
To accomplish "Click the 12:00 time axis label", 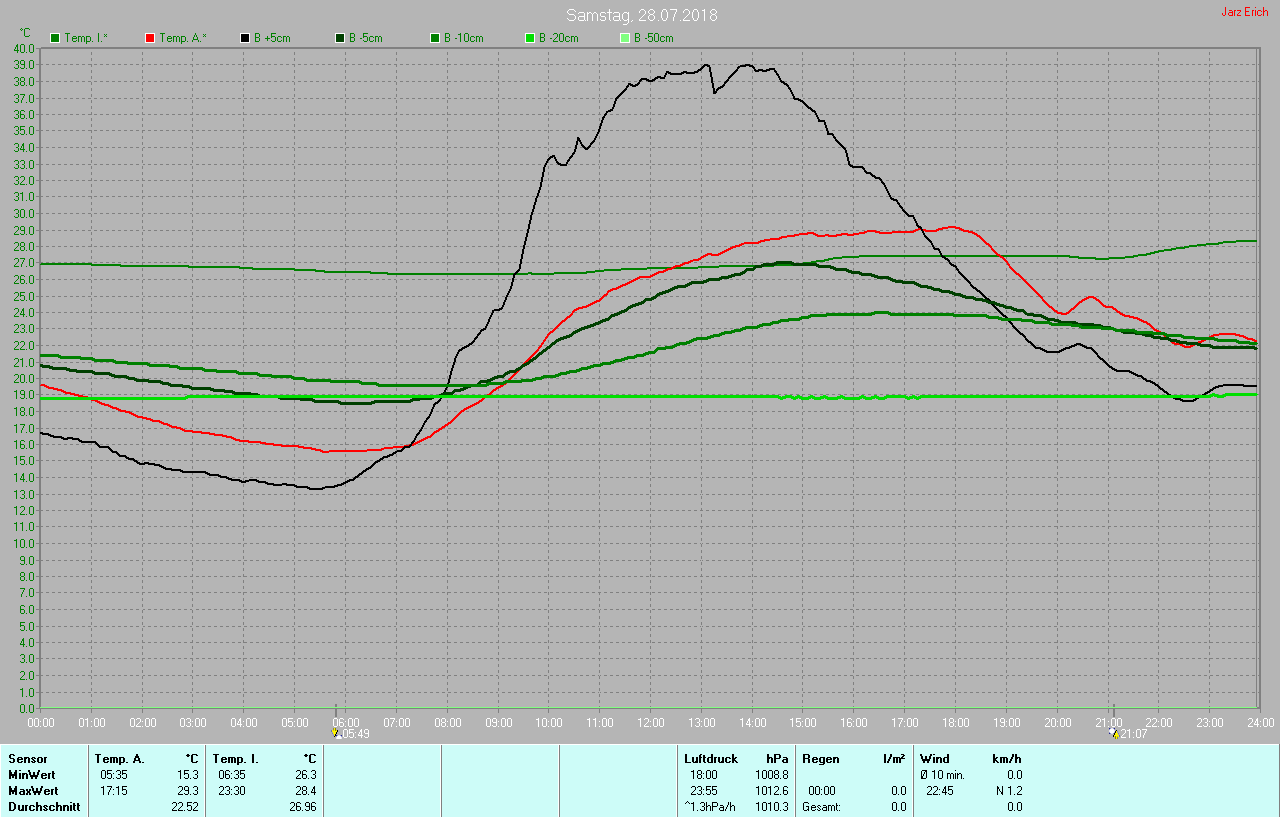I will tap(651, 722).
